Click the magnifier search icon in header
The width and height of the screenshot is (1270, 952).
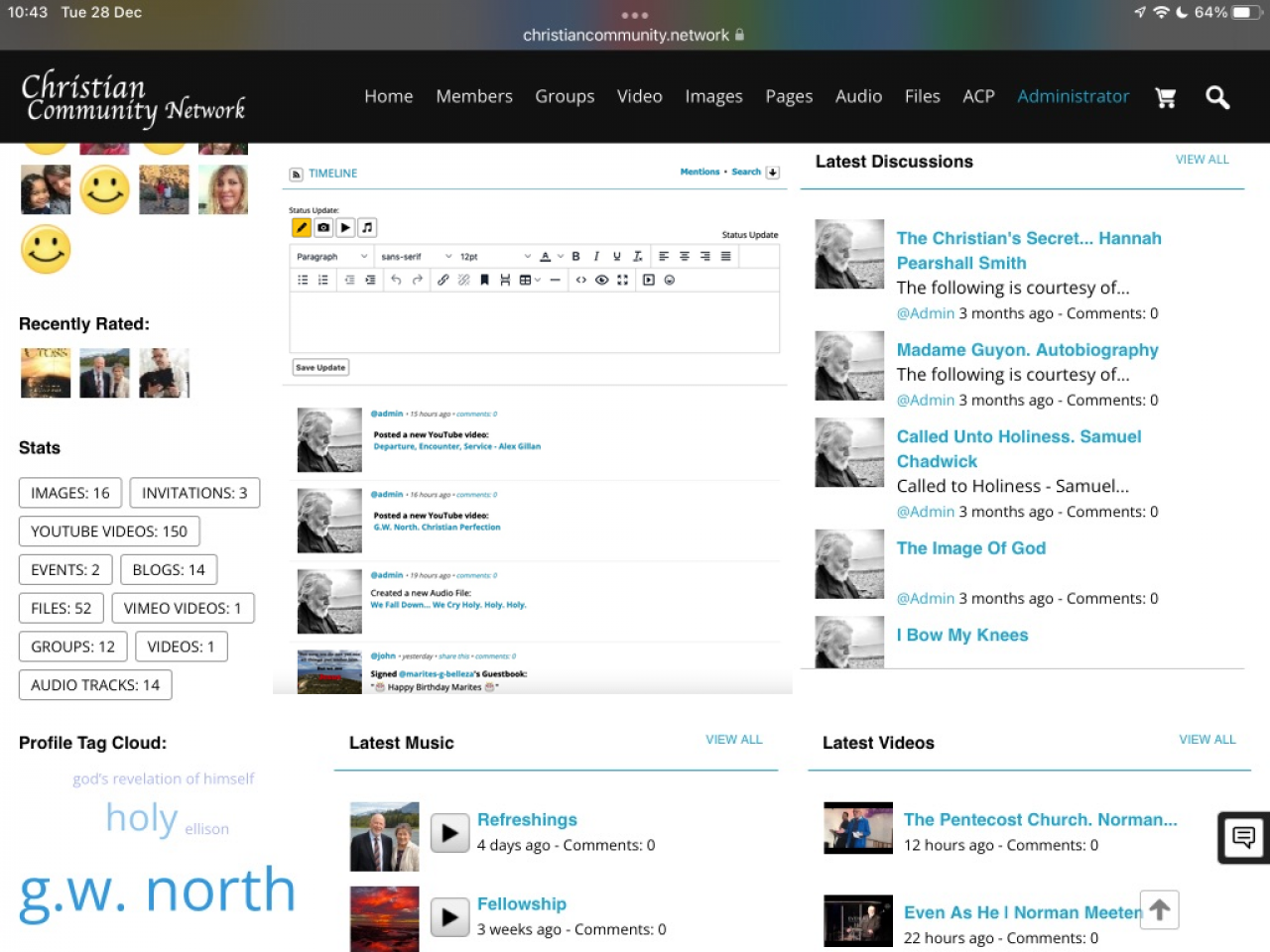click(x=1217, y=97)
